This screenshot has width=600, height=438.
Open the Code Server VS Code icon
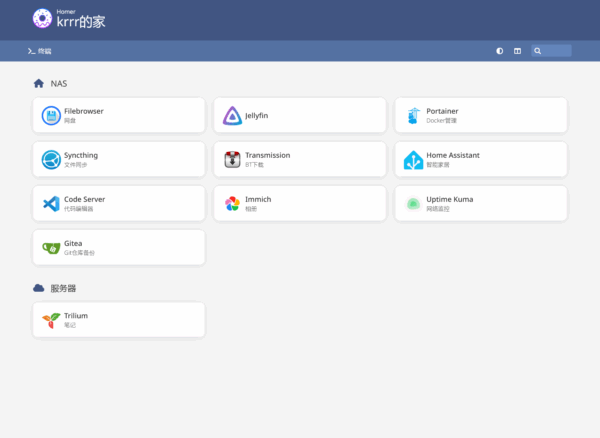51,204
